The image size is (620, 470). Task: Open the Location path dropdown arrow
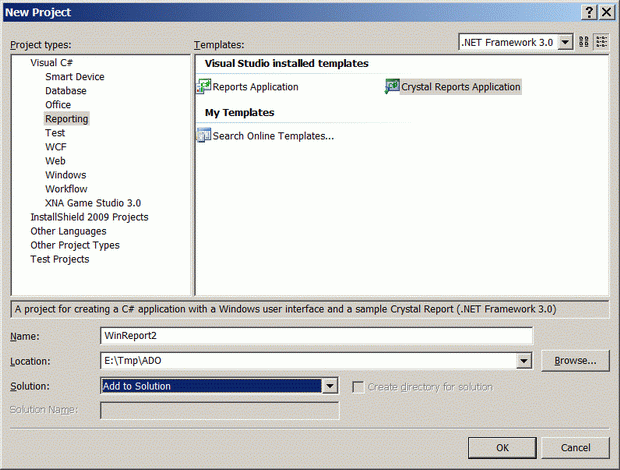pyautogui.click(x=524, y=361)
